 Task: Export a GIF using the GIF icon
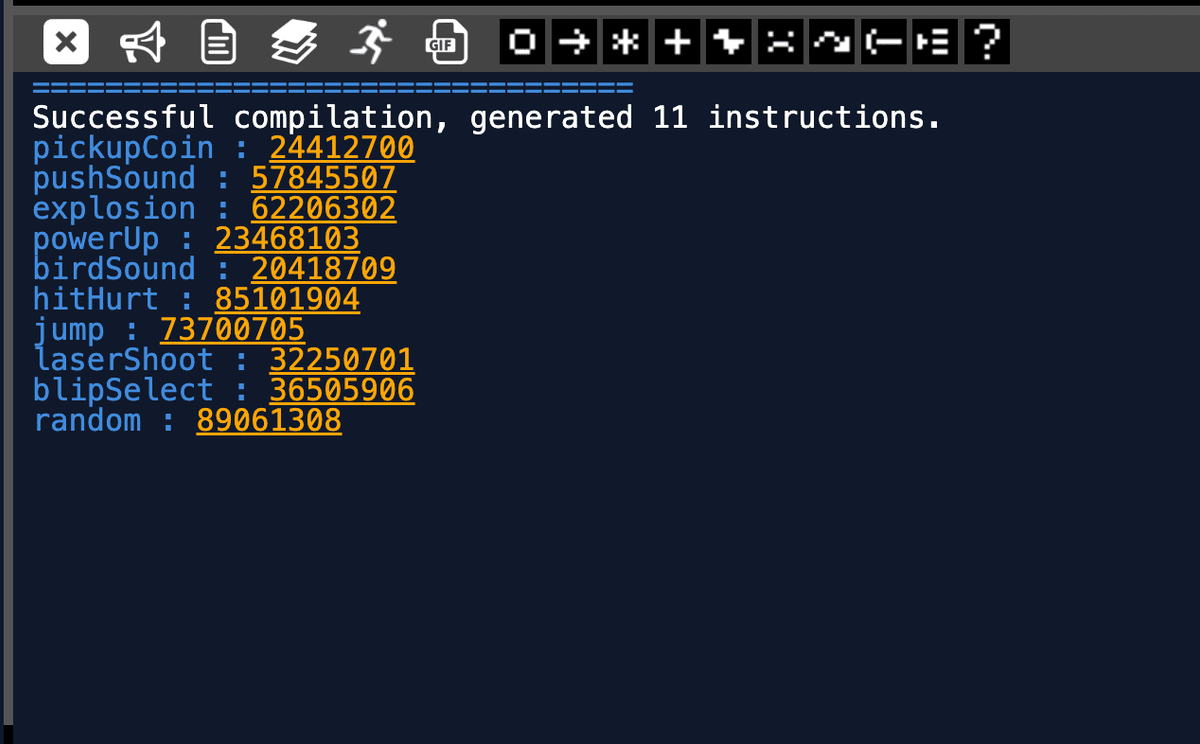click(x=446, y=41)
